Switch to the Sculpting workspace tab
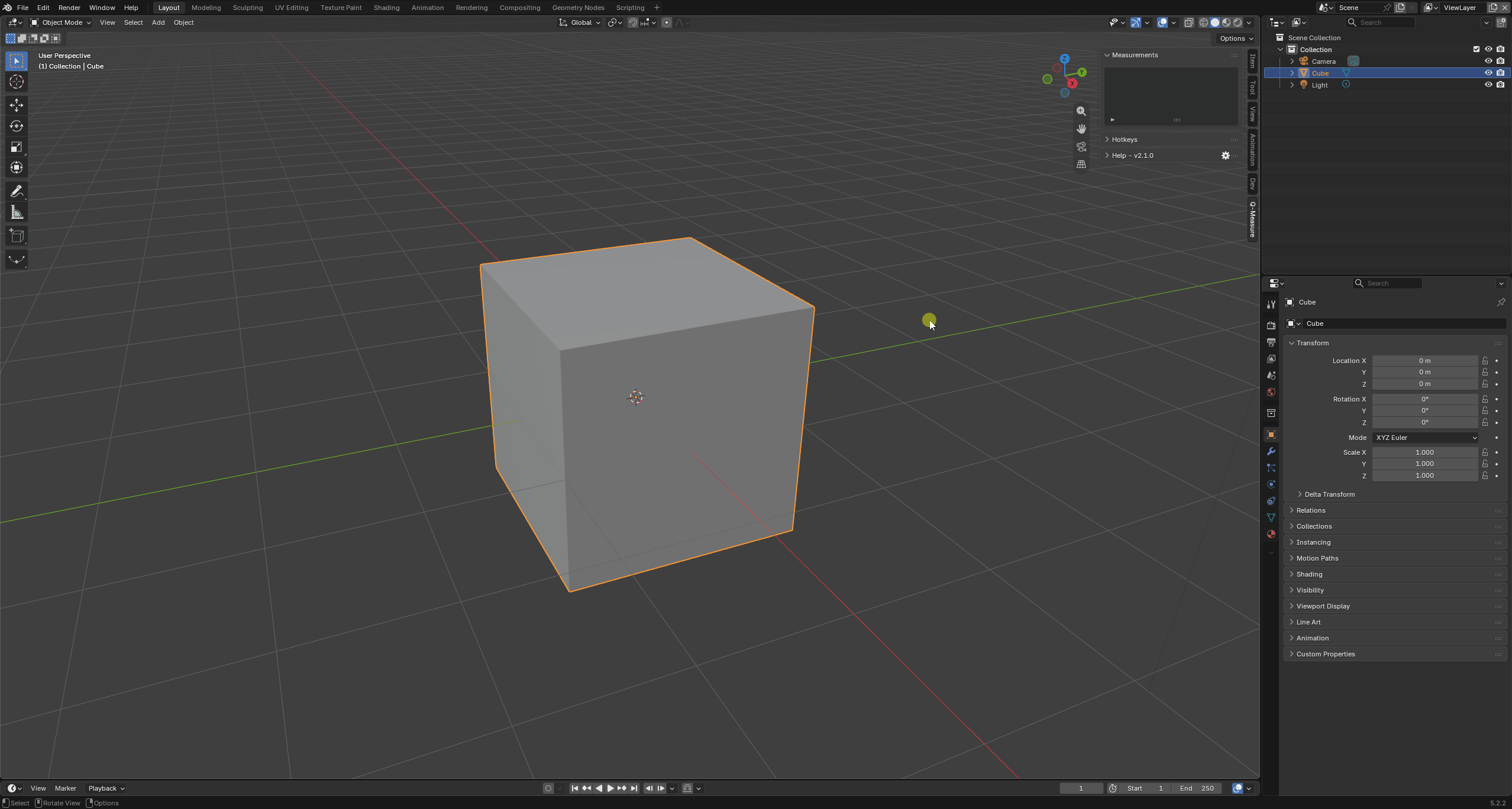 [248, 8]
